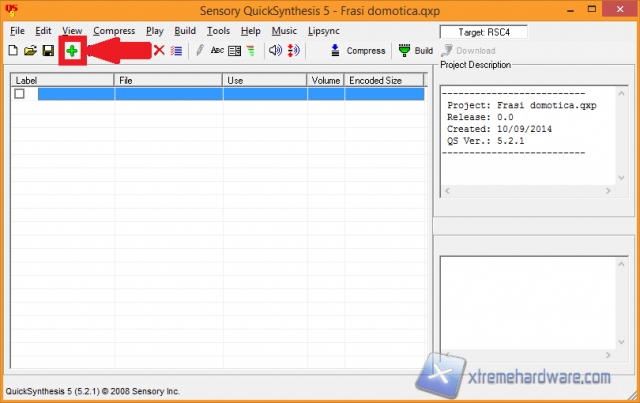
Task: Save the project with the floppy disk icon
Action: pos(47,50)
